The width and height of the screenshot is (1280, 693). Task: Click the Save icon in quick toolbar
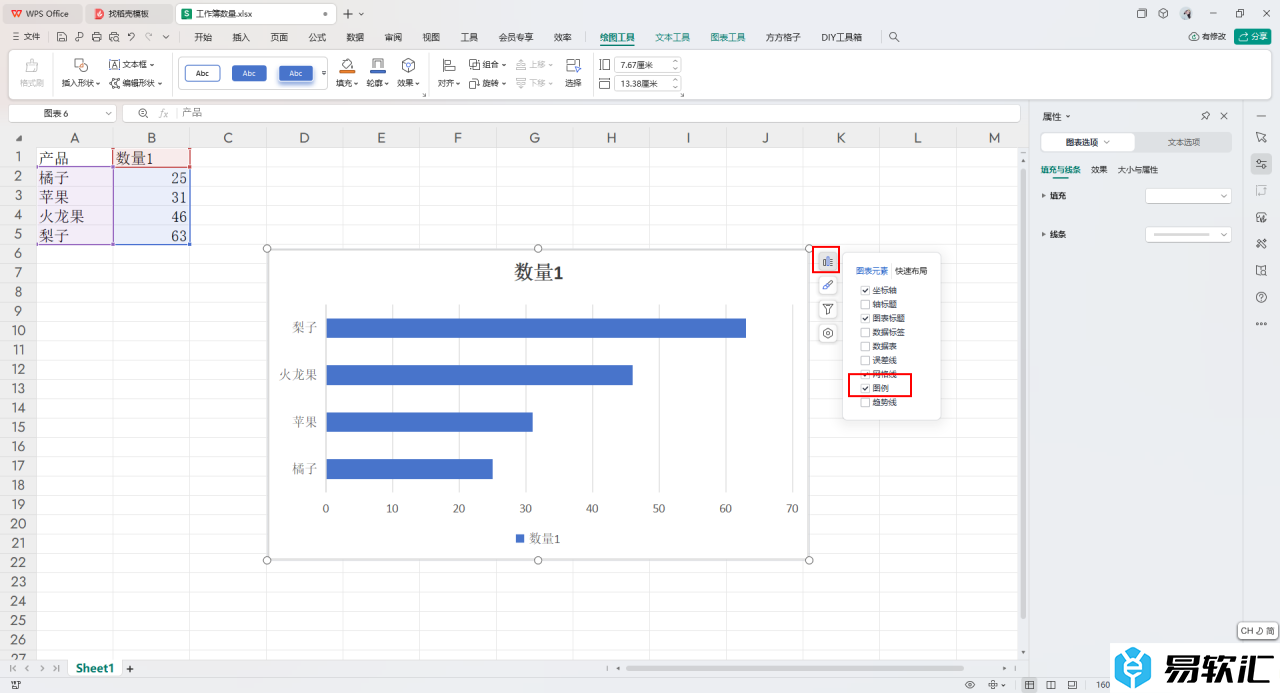(x=62, y=37)
